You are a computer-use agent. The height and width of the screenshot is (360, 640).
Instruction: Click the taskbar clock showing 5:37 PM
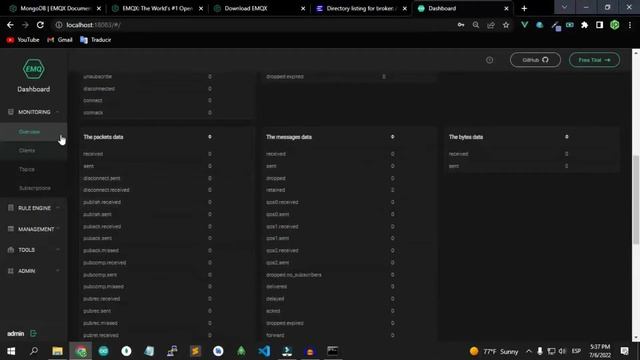pyautogui.click(x=600, y=351)
